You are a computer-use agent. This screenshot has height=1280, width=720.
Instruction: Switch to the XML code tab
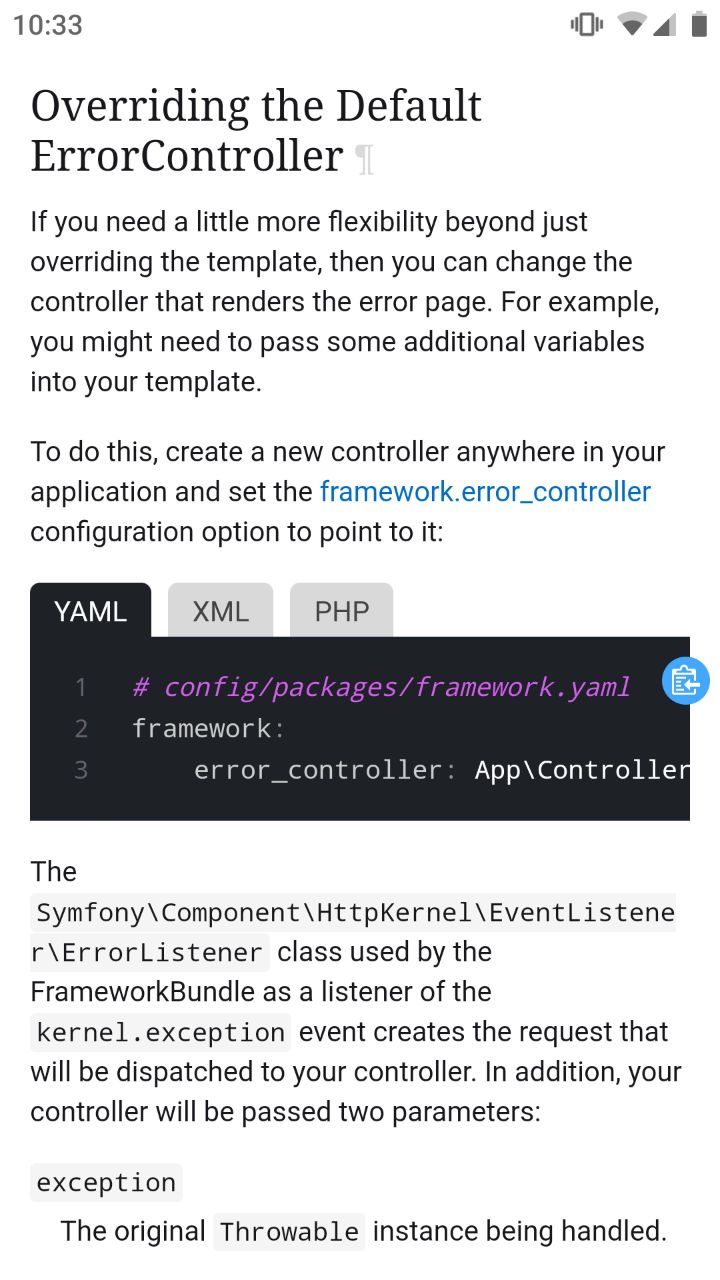[x=220, y=611]
